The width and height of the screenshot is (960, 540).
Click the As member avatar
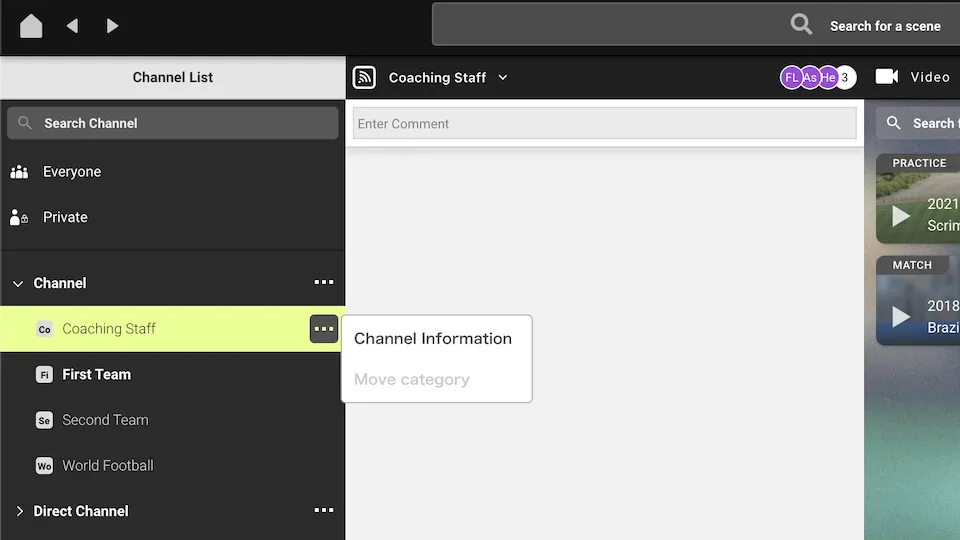point(809,78)
